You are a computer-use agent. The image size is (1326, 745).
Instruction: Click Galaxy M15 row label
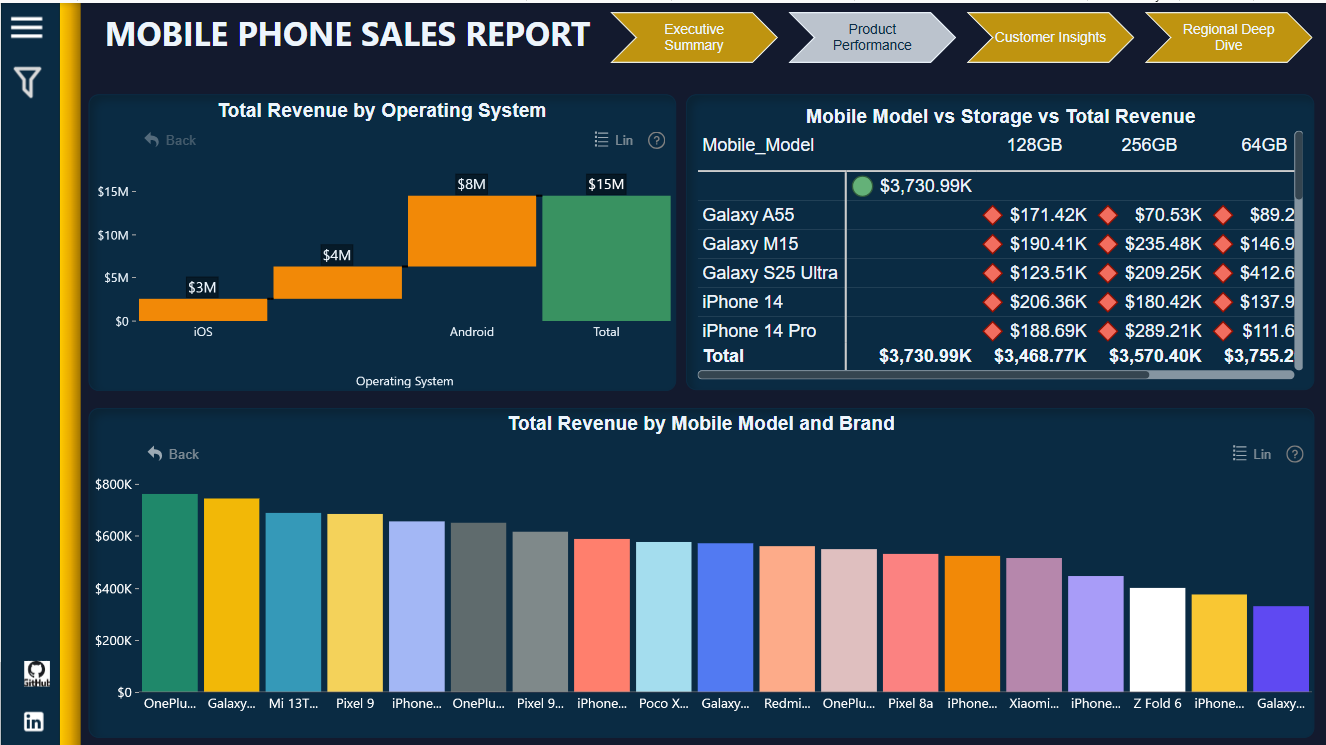750,244
